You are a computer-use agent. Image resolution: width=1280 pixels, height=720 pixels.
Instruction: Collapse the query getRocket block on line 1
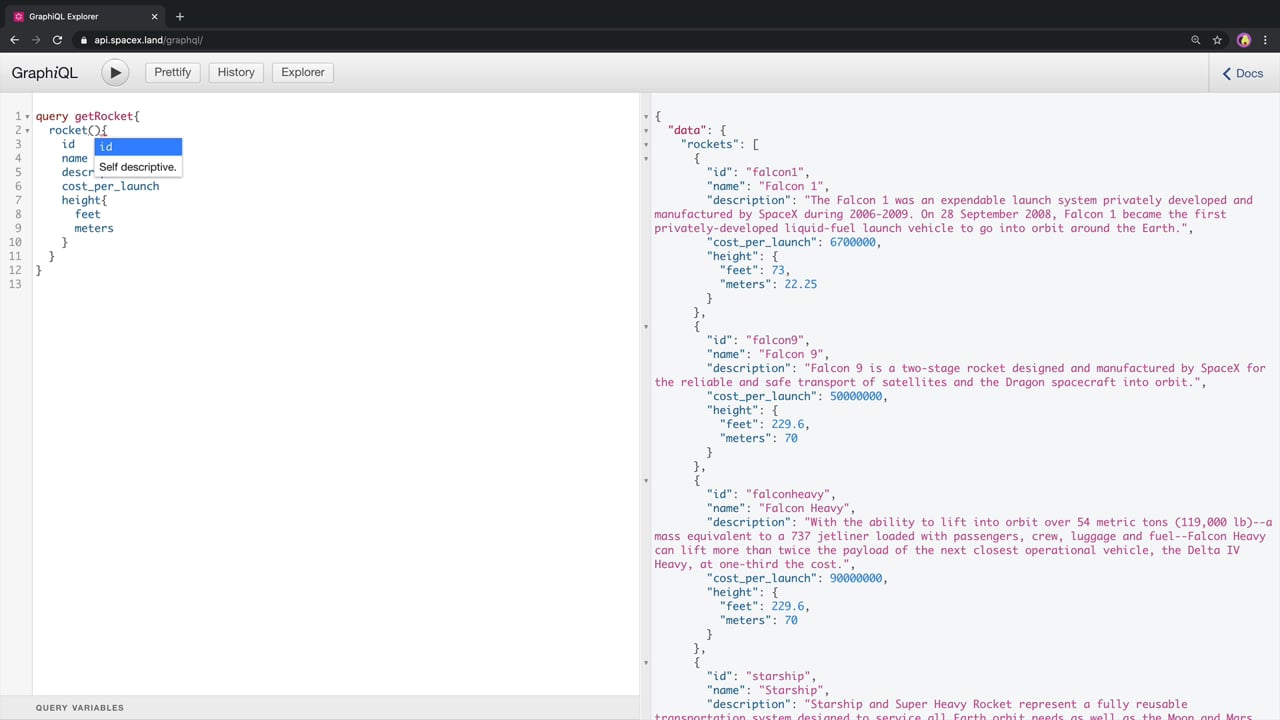(27, 117)
